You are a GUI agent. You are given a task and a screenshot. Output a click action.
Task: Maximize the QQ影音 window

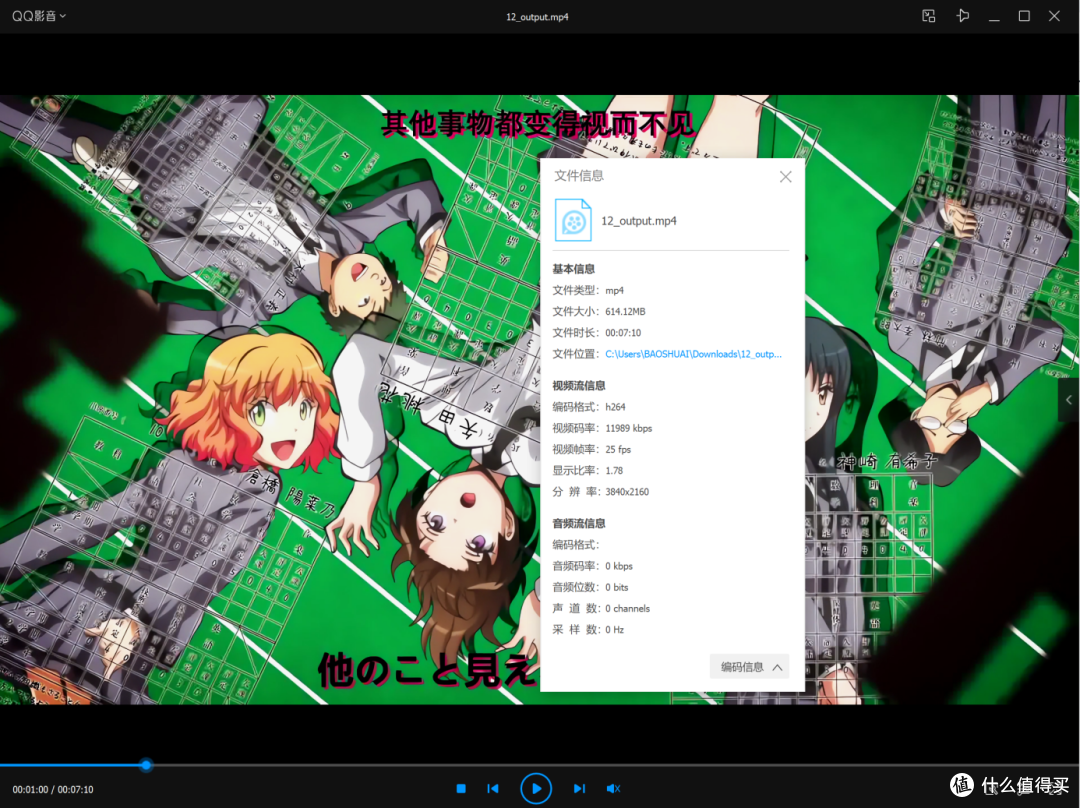point(1024,16)
